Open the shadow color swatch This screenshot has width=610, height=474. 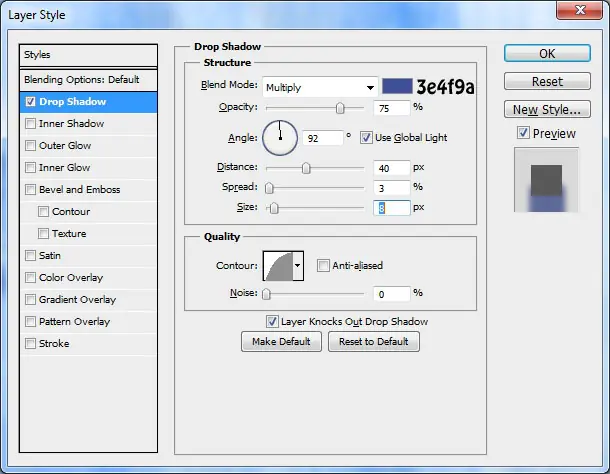point(397,86)
